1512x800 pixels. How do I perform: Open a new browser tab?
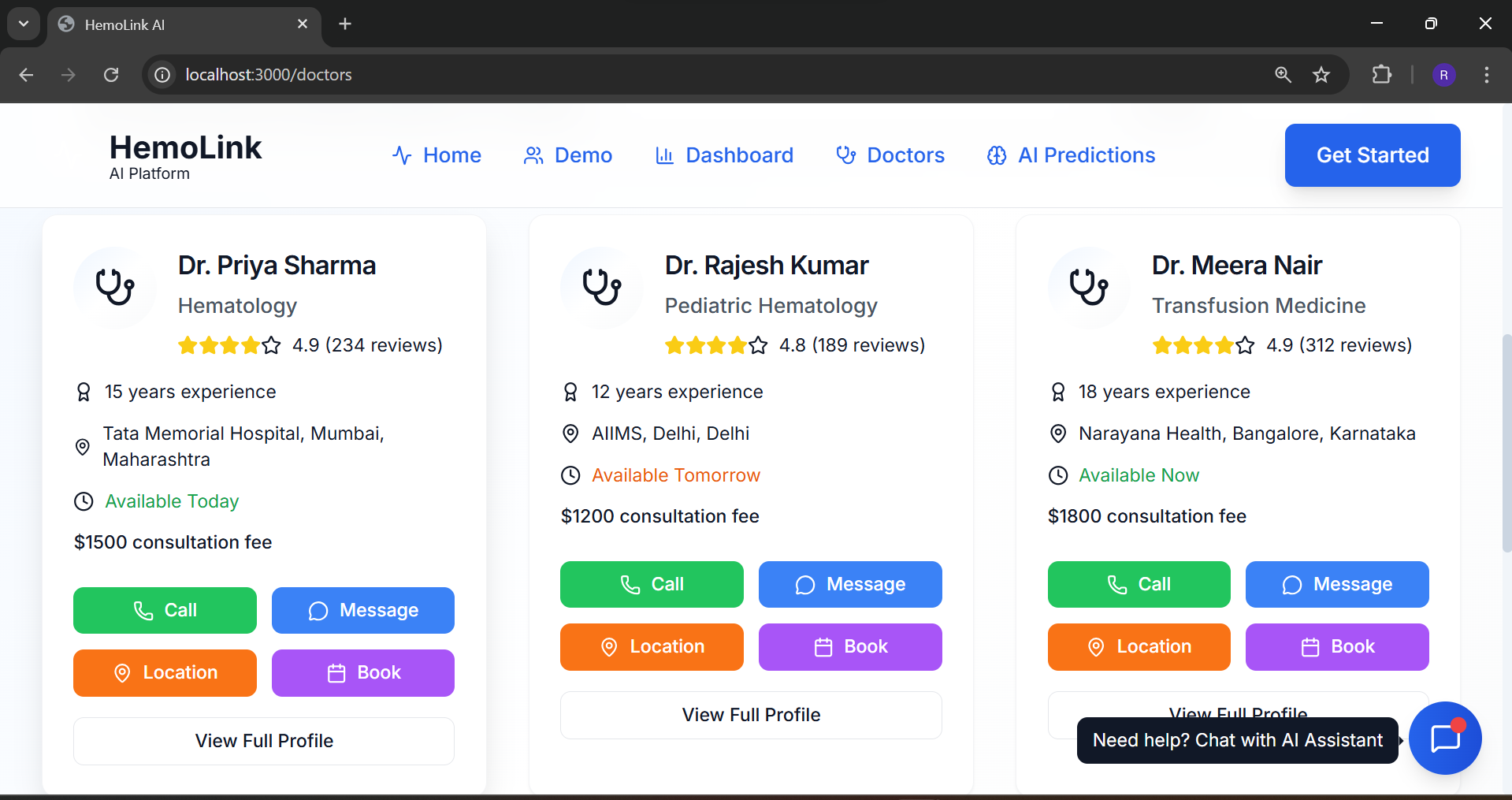pos(345,24)
